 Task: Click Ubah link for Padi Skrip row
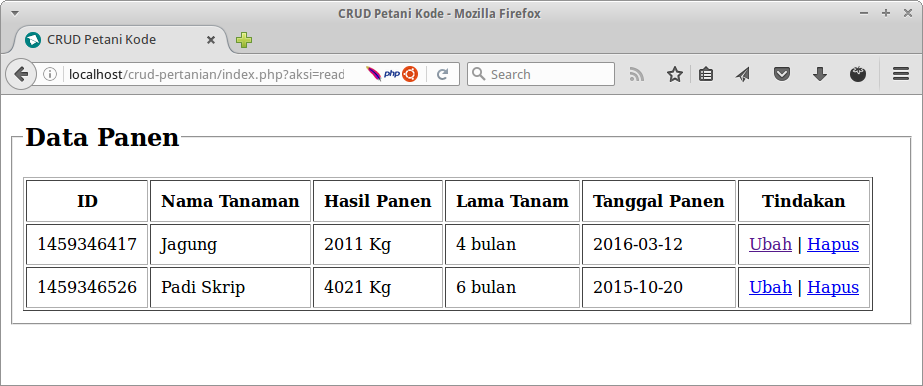tap(770, 287)
